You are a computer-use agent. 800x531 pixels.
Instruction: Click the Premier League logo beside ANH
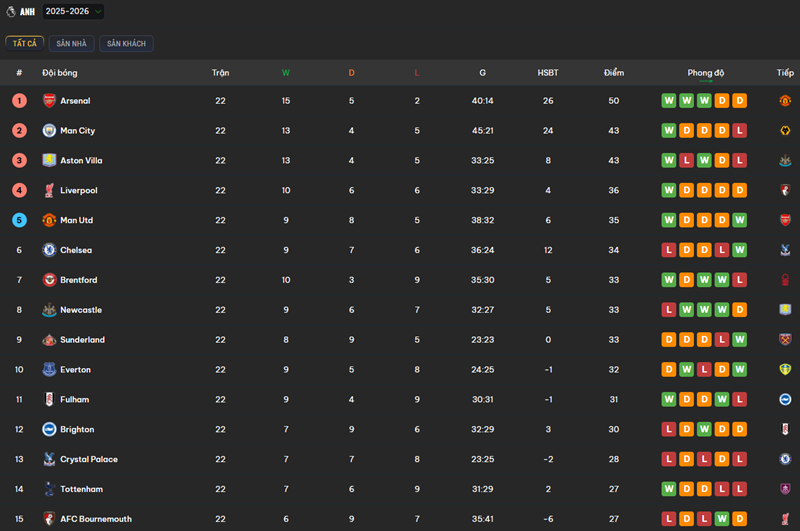tap(11, 11)
